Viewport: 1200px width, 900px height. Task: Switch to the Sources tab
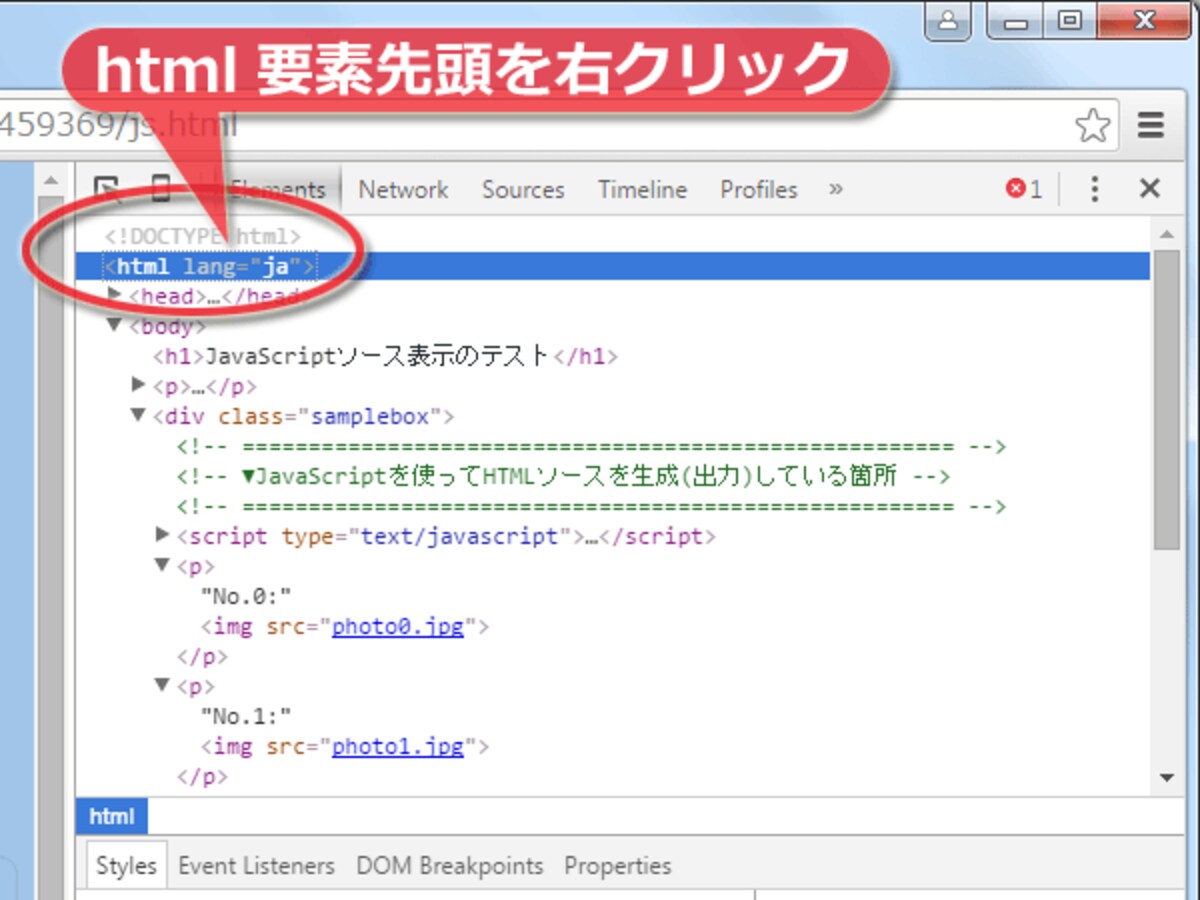[x=523, y=190]
